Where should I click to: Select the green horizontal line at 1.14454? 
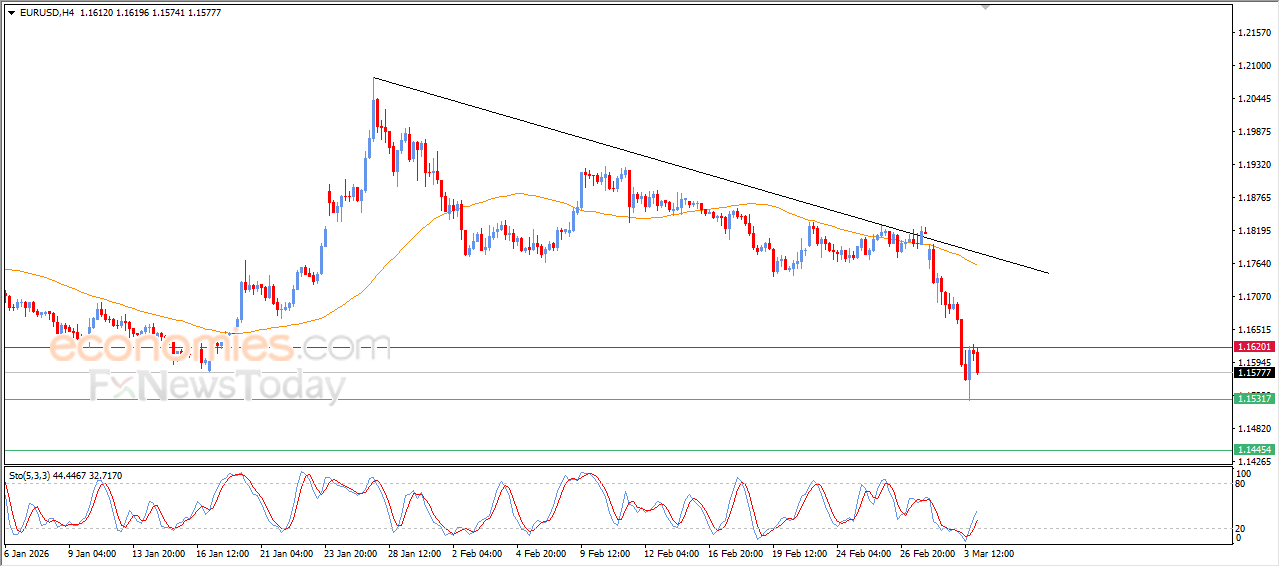click(x=617, y=450)
